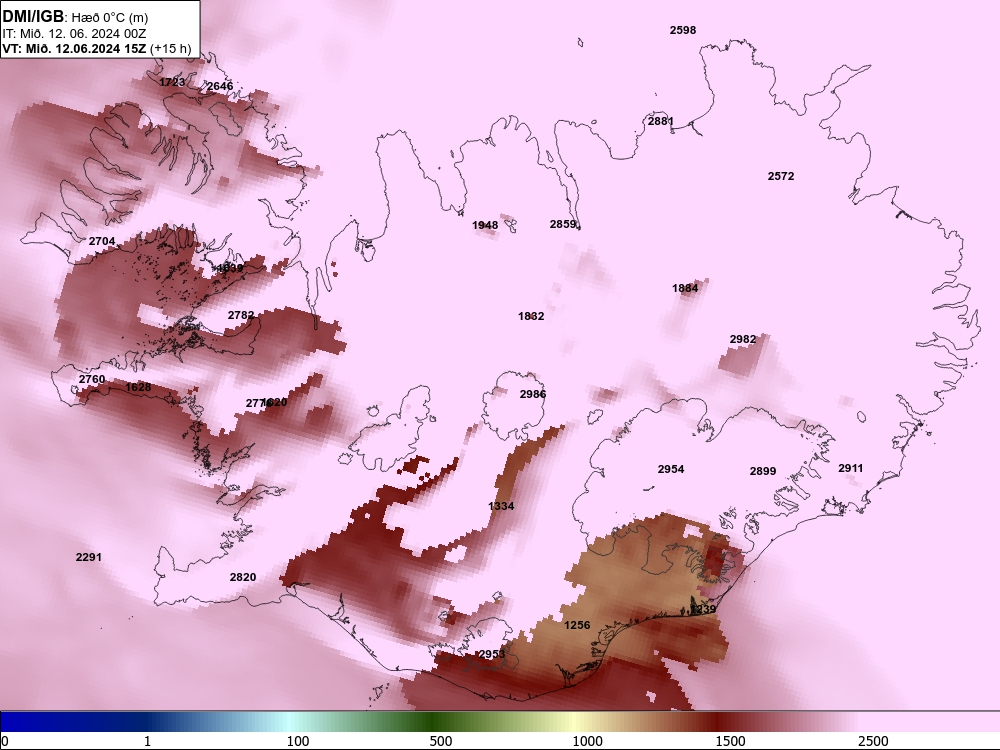
Task: Click the 1500 label on the color scale
Action: (730, 741)
